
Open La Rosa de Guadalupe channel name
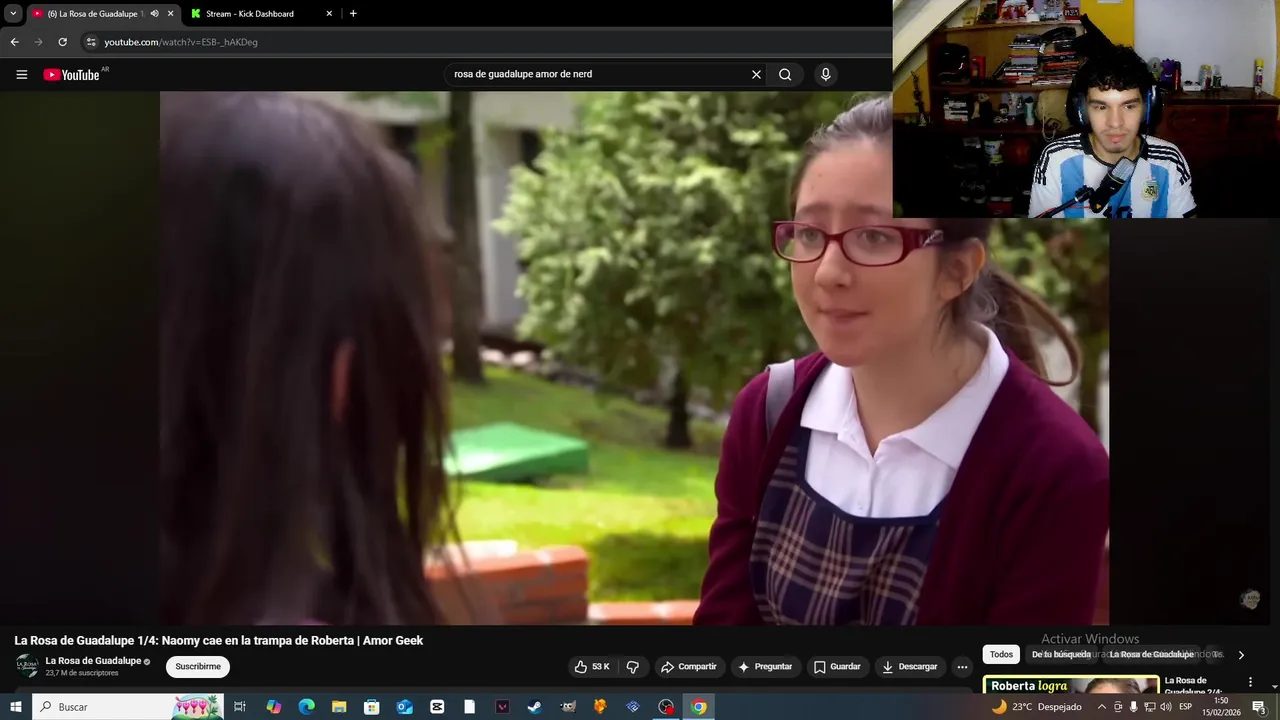(x=93, y=661)
